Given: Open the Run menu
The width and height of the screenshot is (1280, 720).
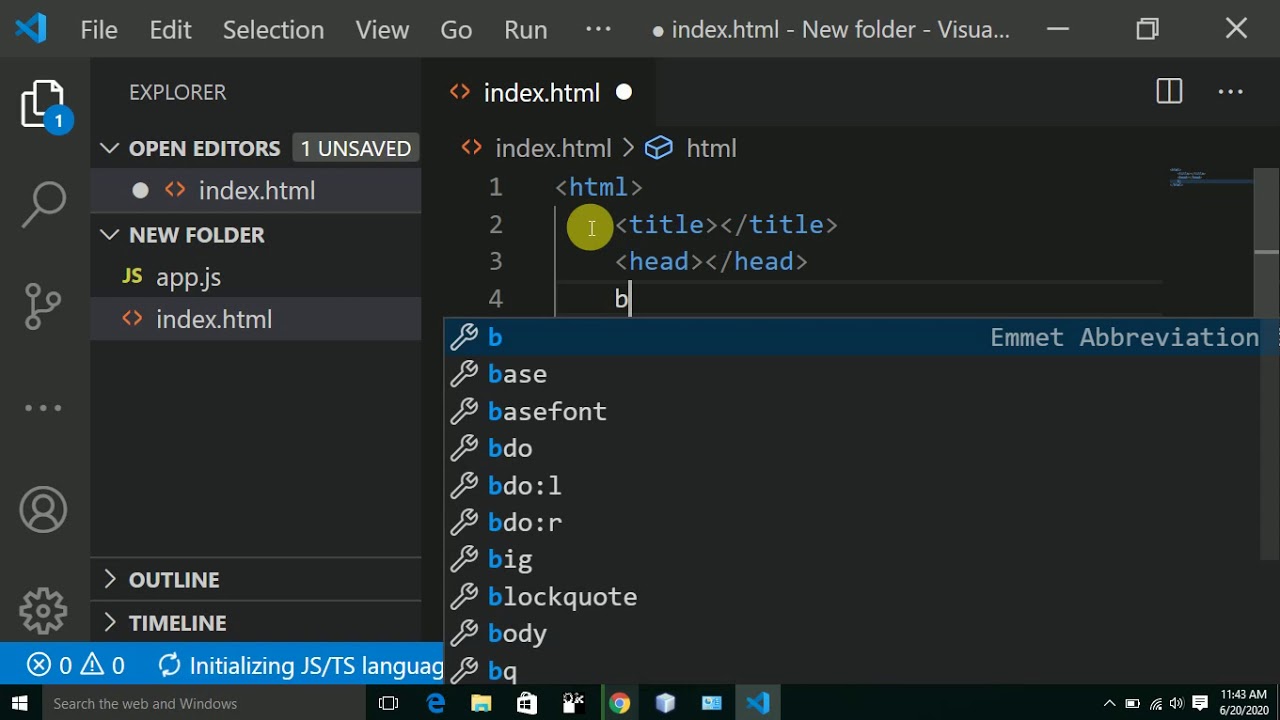Looking at the screenshot, I should click(x=525, y=30).
